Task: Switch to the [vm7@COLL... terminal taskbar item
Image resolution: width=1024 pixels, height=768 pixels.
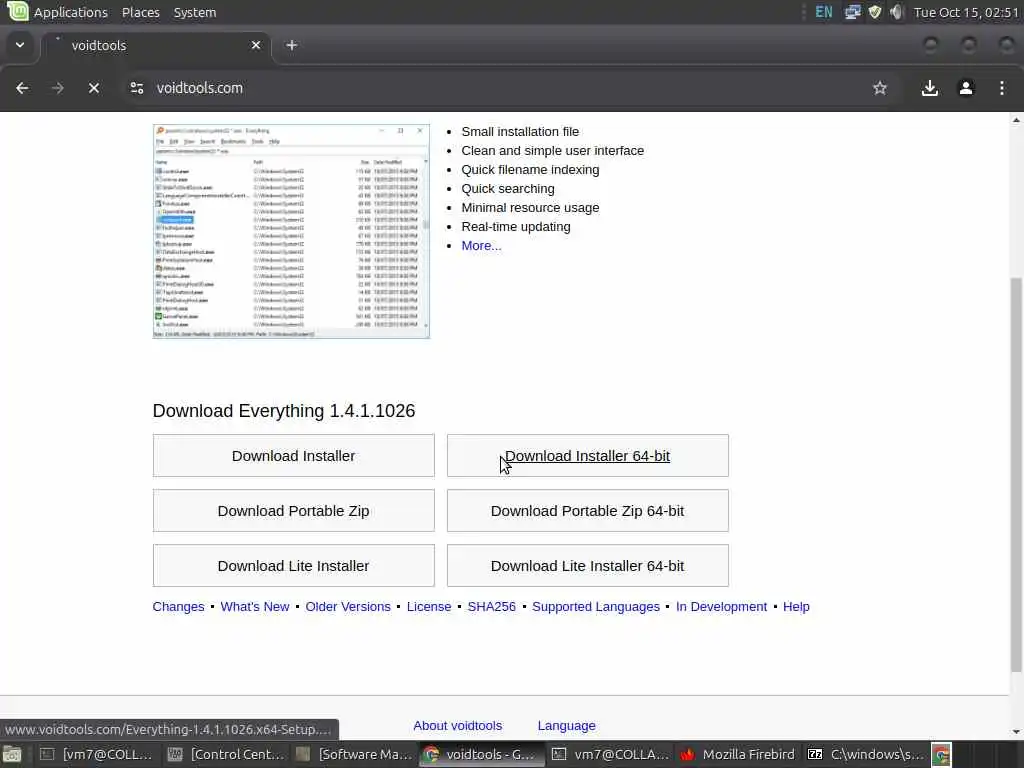Action: pos(96,755)
